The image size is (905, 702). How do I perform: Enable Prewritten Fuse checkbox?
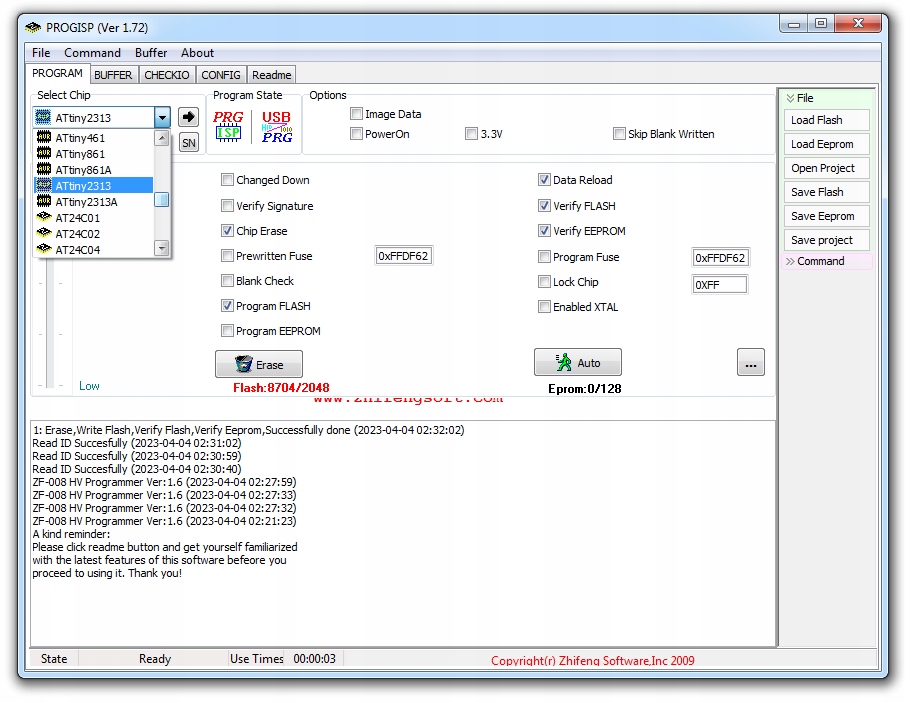(227, 256)
